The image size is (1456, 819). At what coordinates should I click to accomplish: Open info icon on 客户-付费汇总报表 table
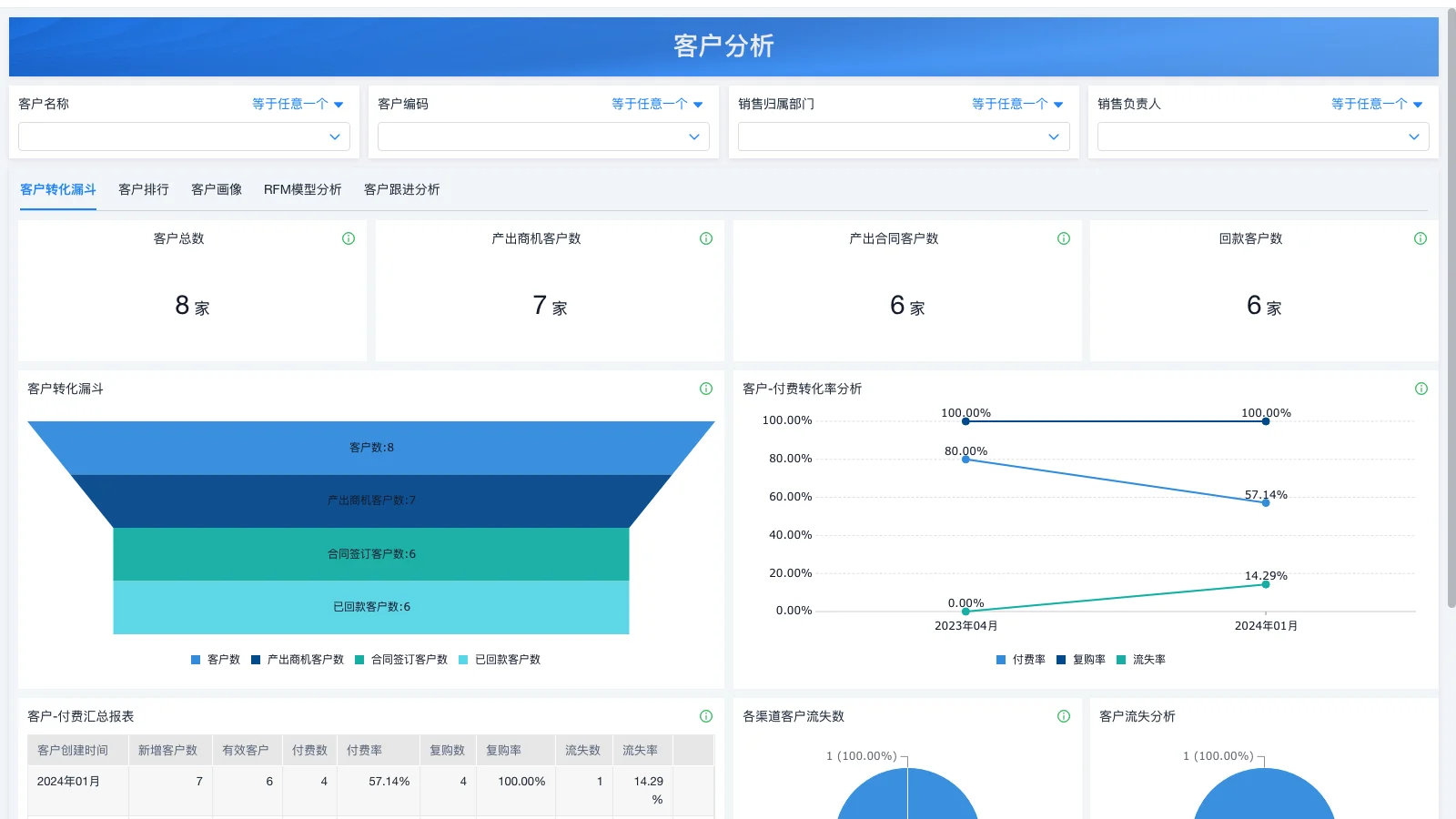(x=706, y=716)
